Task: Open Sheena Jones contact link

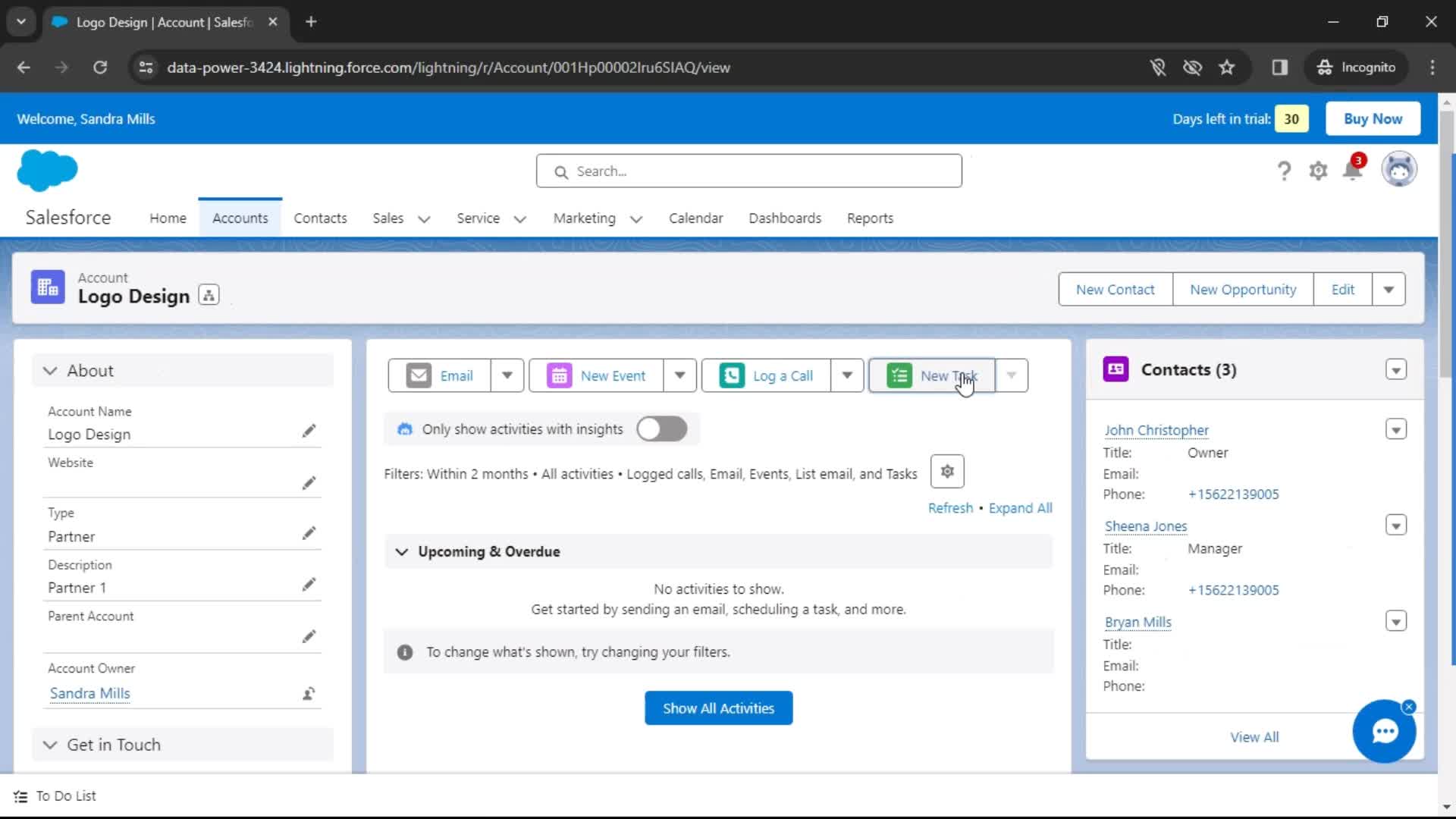Action: coord(1146,526)
